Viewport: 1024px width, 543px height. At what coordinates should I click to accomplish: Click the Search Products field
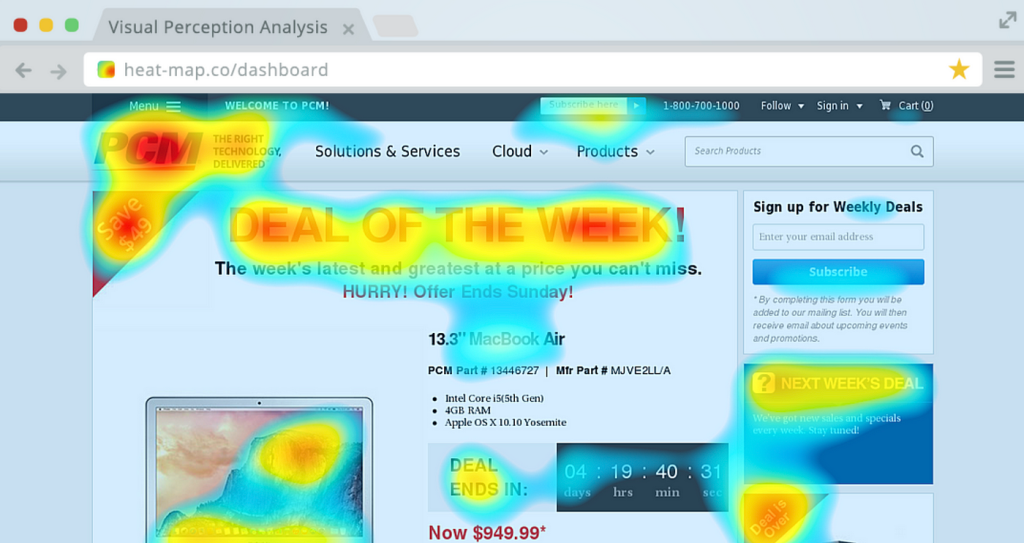(808, 152)
